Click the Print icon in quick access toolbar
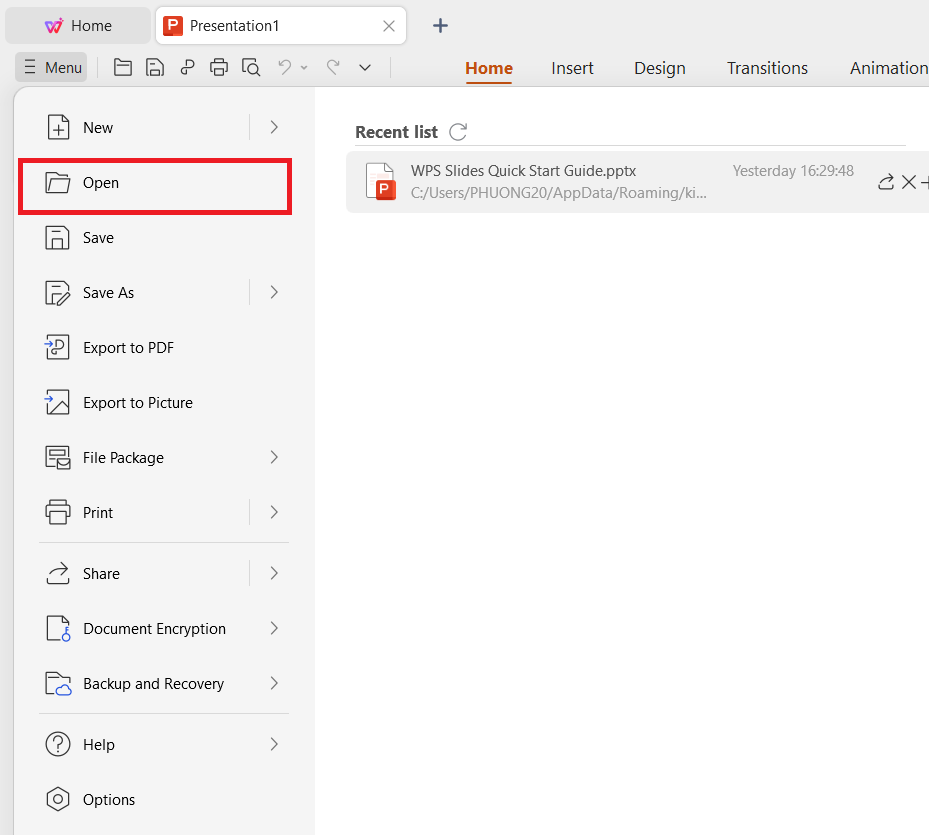 [x=219, y=68]
